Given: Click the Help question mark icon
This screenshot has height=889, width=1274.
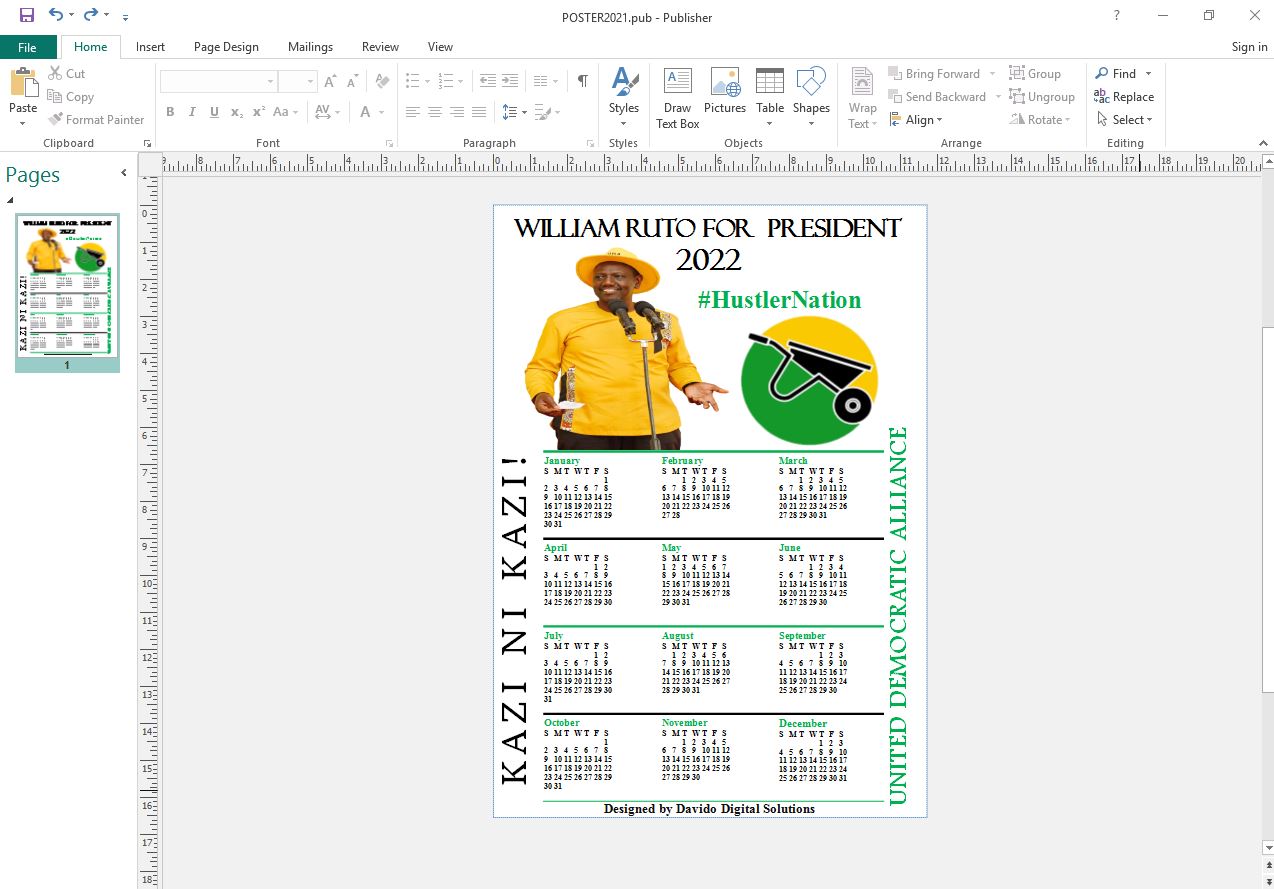Looking at the screenshot, I should [x=1117, y=15].
